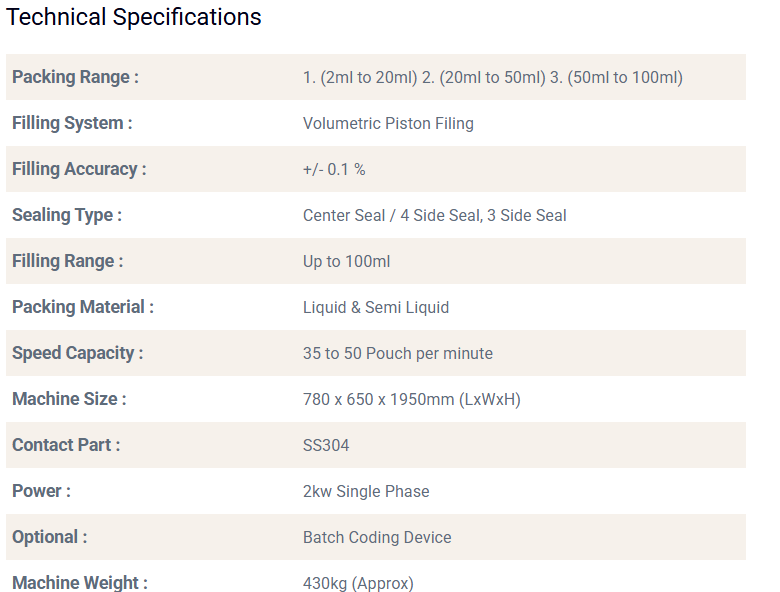Click the Volumetric Piston Filing value

tap(388, 123)
